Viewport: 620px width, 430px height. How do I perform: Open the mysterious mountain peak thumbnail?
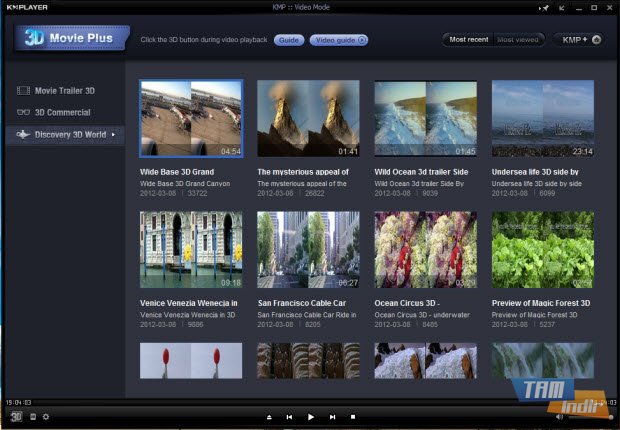click(308, 118)
